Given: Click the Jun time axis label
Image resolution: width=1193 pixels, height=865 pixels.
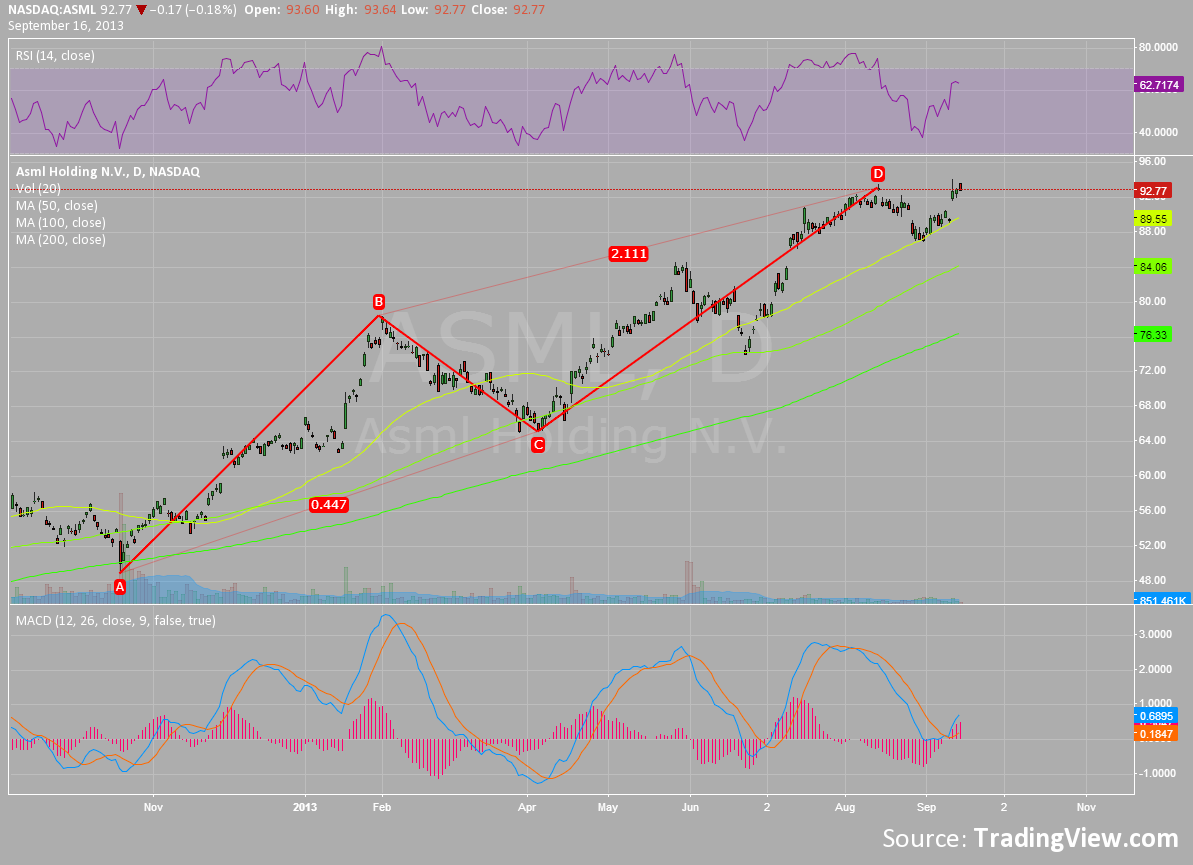Looking at the screenshot, I should click(690, 807).
